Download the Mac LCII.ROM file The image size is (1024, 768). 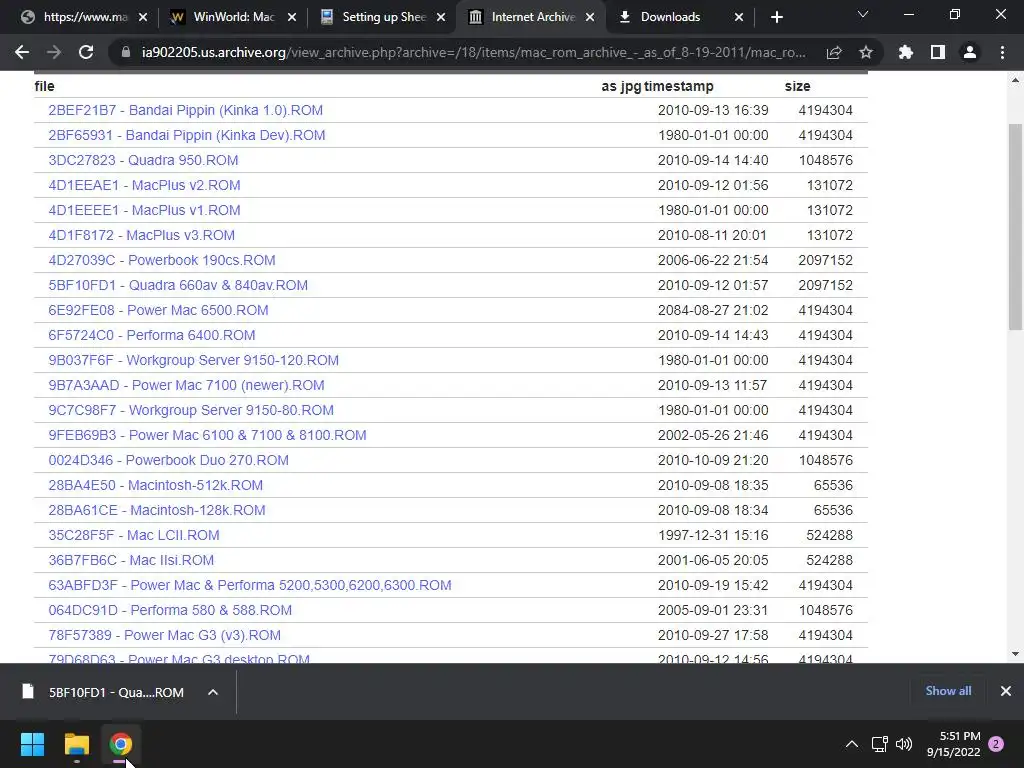pyautogui.click(x=134, y=536)
